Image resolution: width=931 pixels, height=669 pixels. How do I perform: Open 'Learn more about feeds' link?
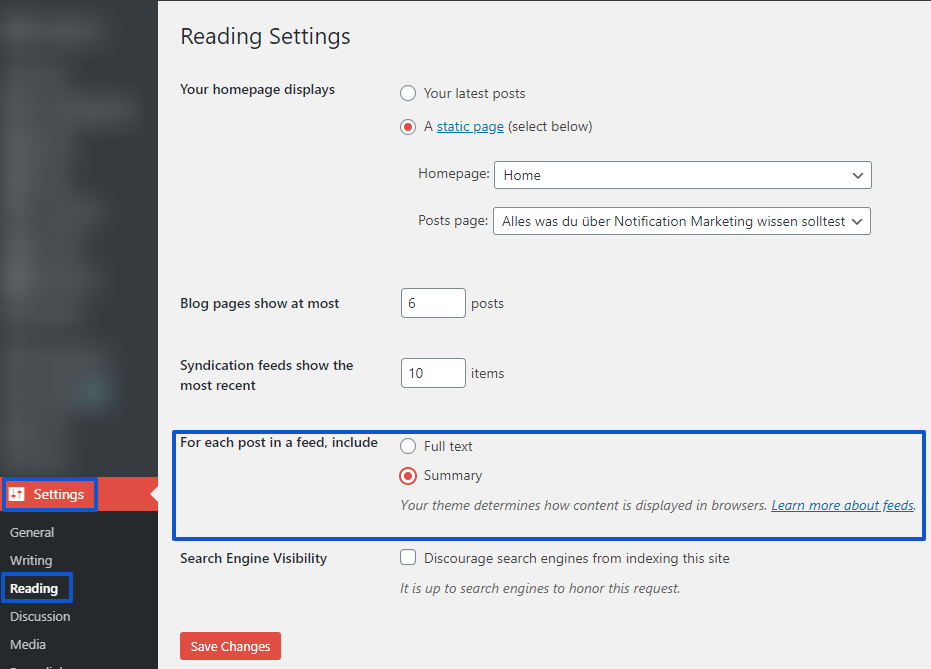point(843,505)
